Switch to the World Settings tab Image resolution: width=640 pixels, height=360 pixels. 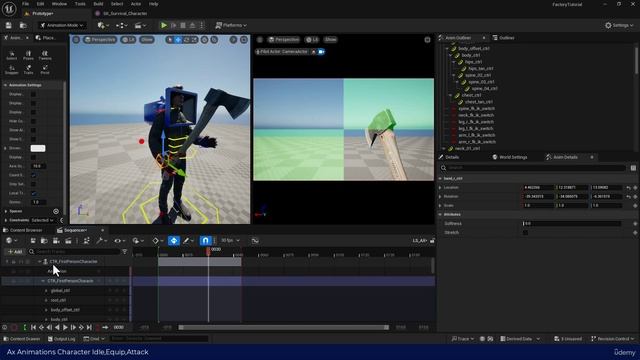pyautogui.click(x=510, y=157)
